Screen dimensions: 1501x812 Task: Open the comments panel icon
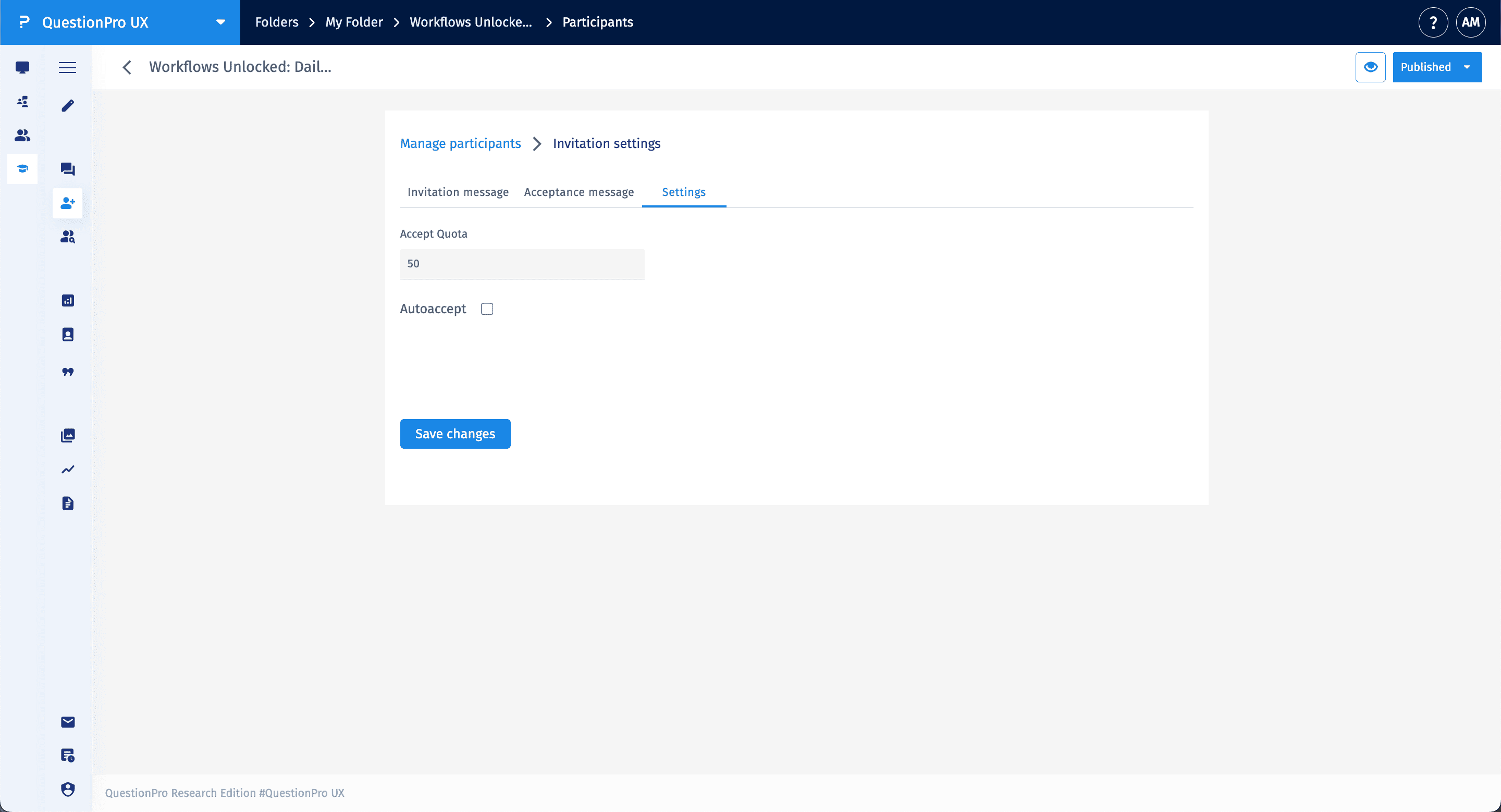click(x=67, y=168)
